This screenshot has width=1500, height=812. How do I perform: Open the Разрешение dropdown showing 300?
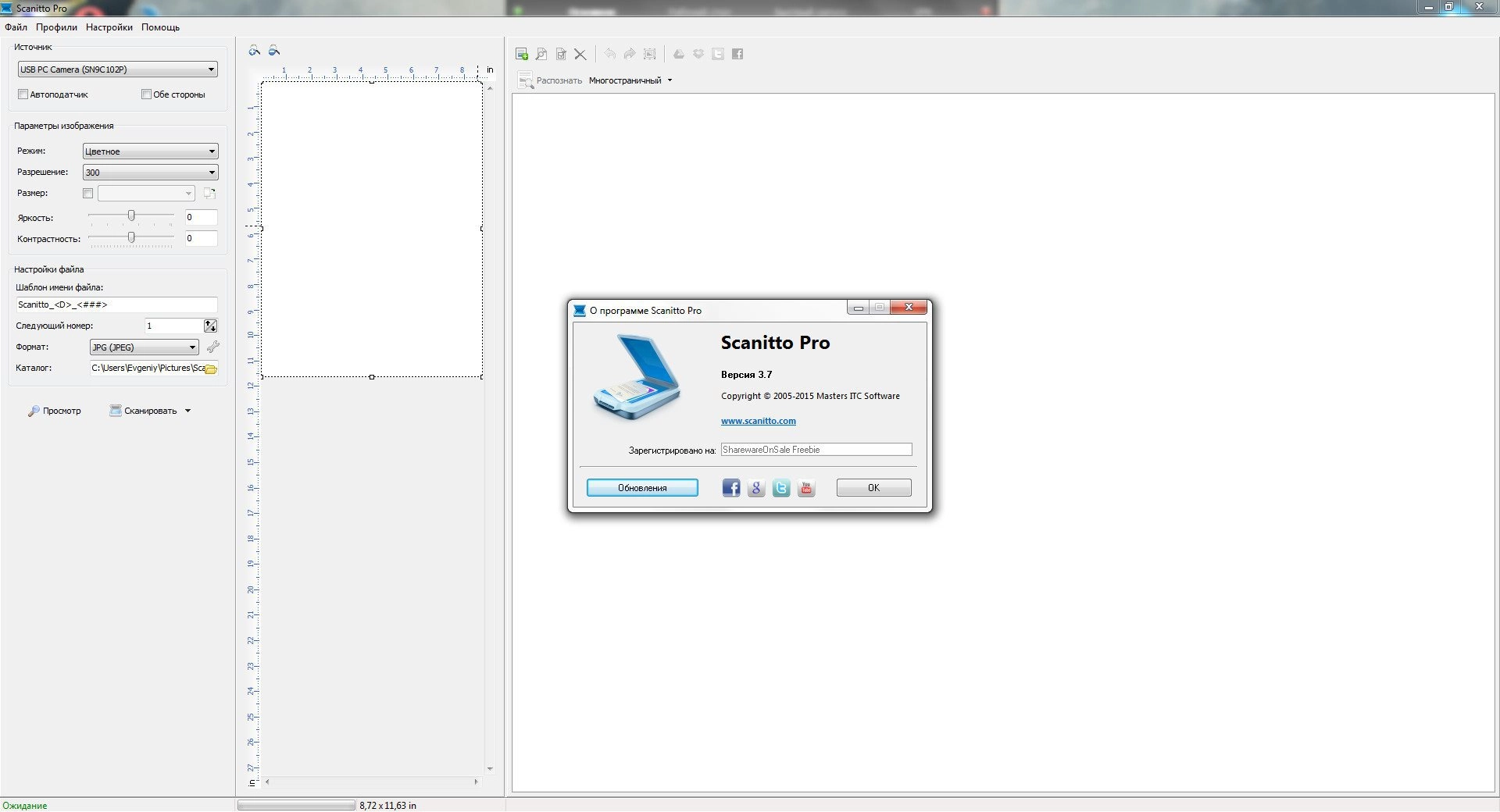pos(150,173)
